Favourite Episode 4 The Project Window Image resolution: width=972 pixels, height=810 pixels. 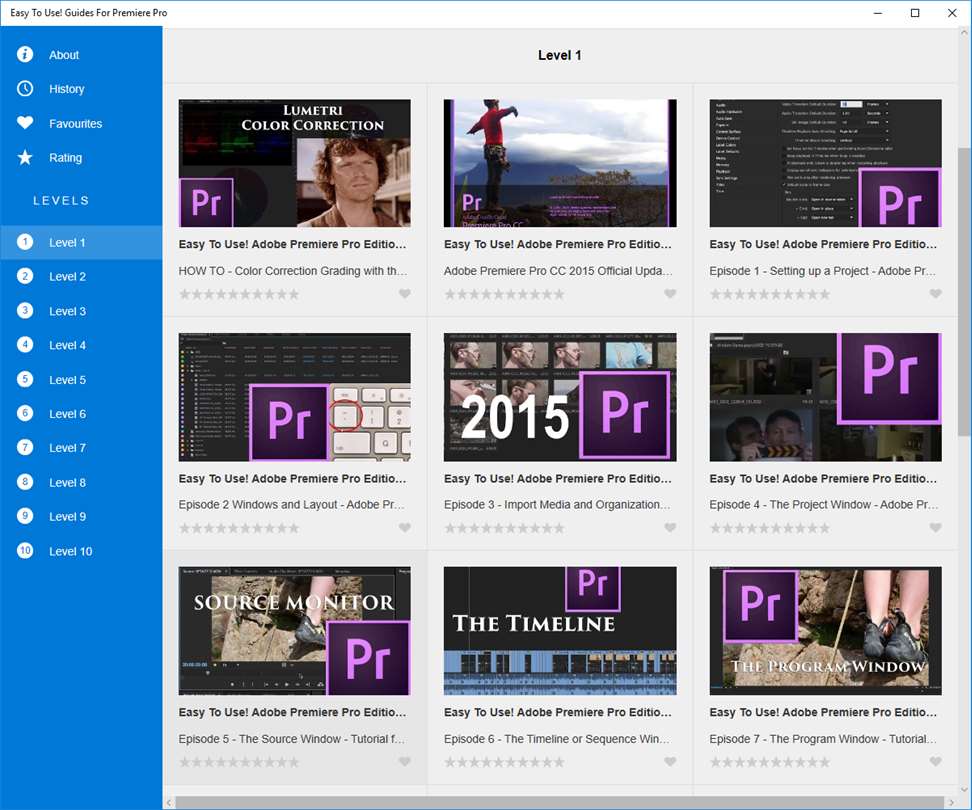pyautogui.click(x=935, y=527)
